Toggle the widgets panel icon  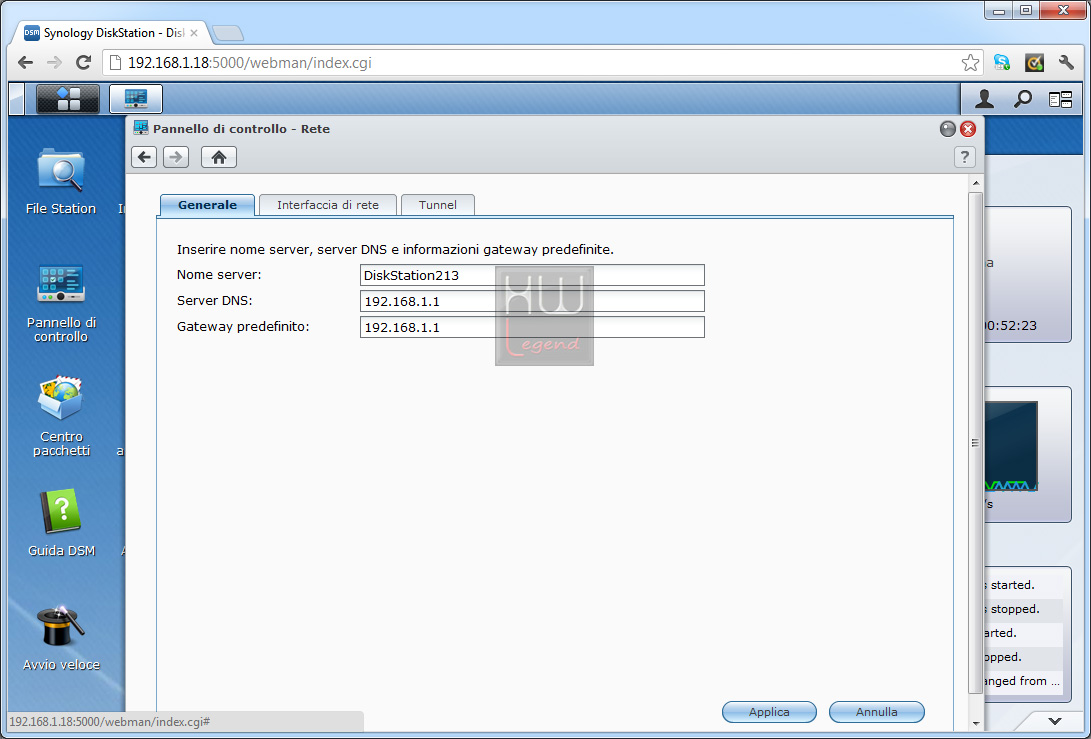1060,100
